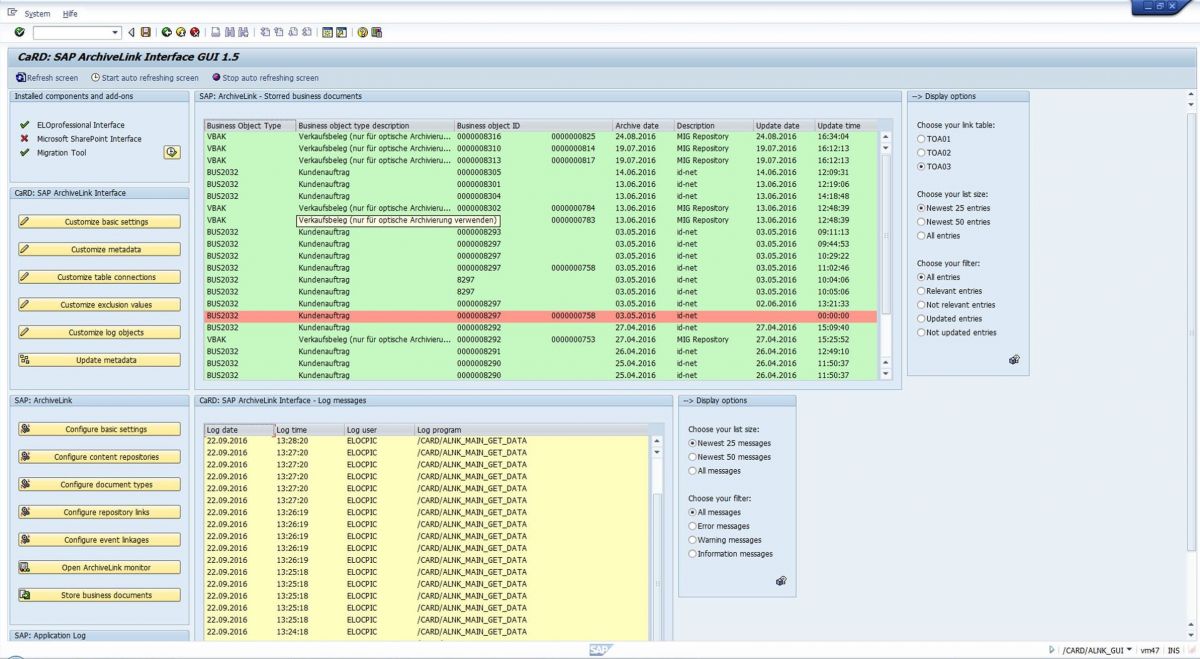Select Error messages filter

pyautogui.click(x=692, y=526)
